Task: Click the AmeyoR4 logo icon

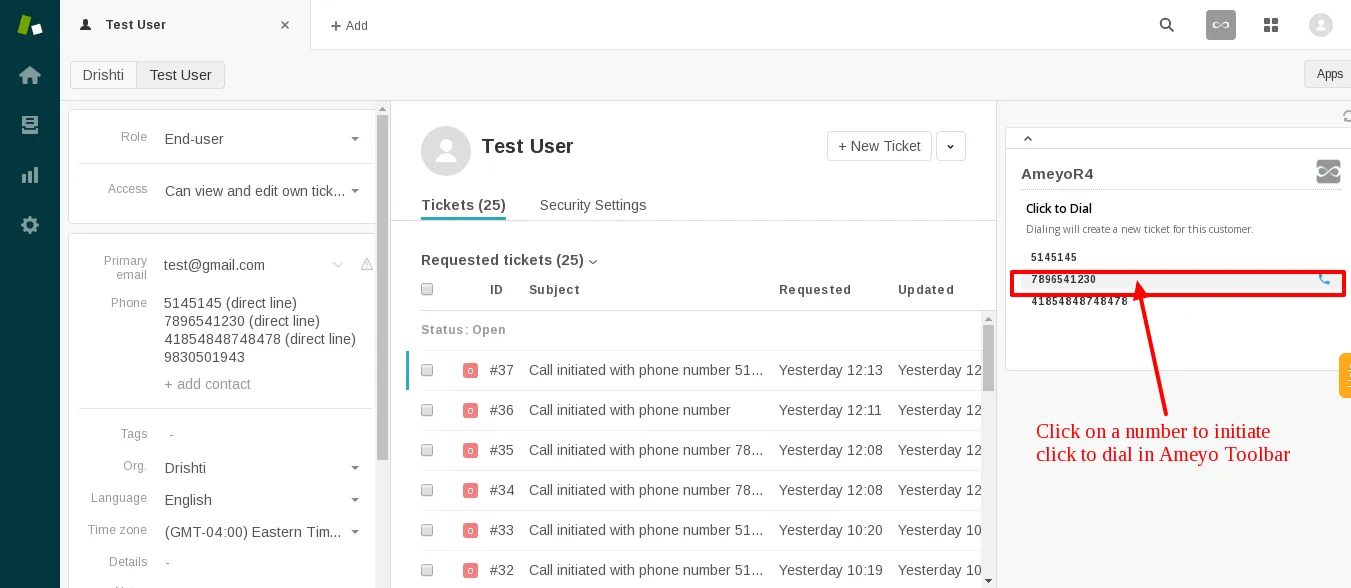Action: coord(1328,172)
